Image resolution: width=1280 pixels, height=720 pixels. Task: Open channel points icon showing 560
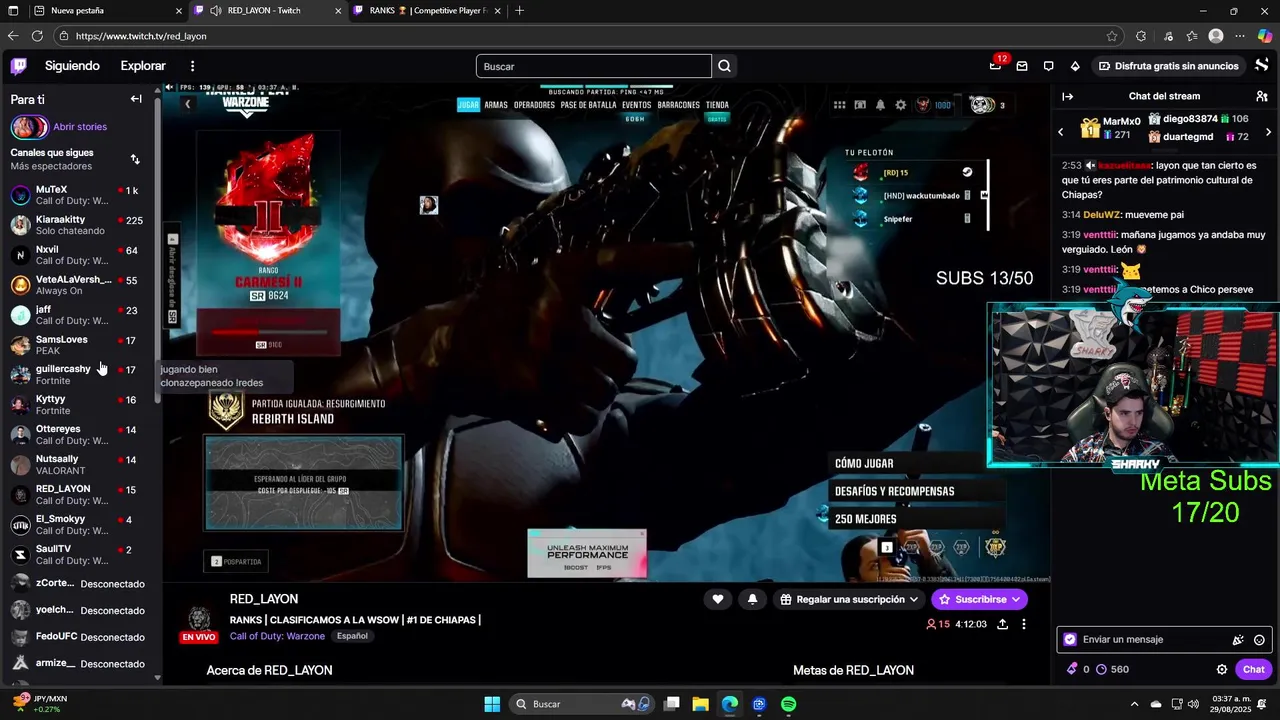pos(1112,669)
